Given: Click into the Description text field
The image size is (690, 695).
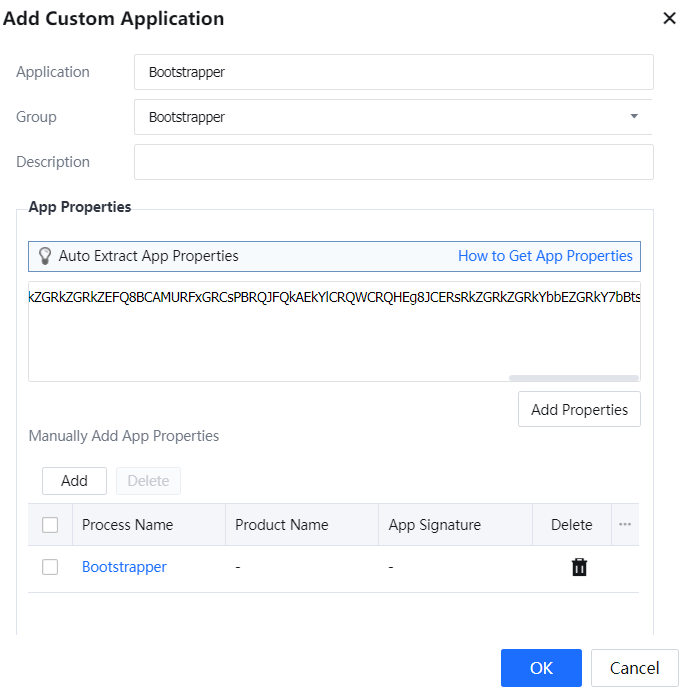Looking at the screenshot, I should 393,162.
